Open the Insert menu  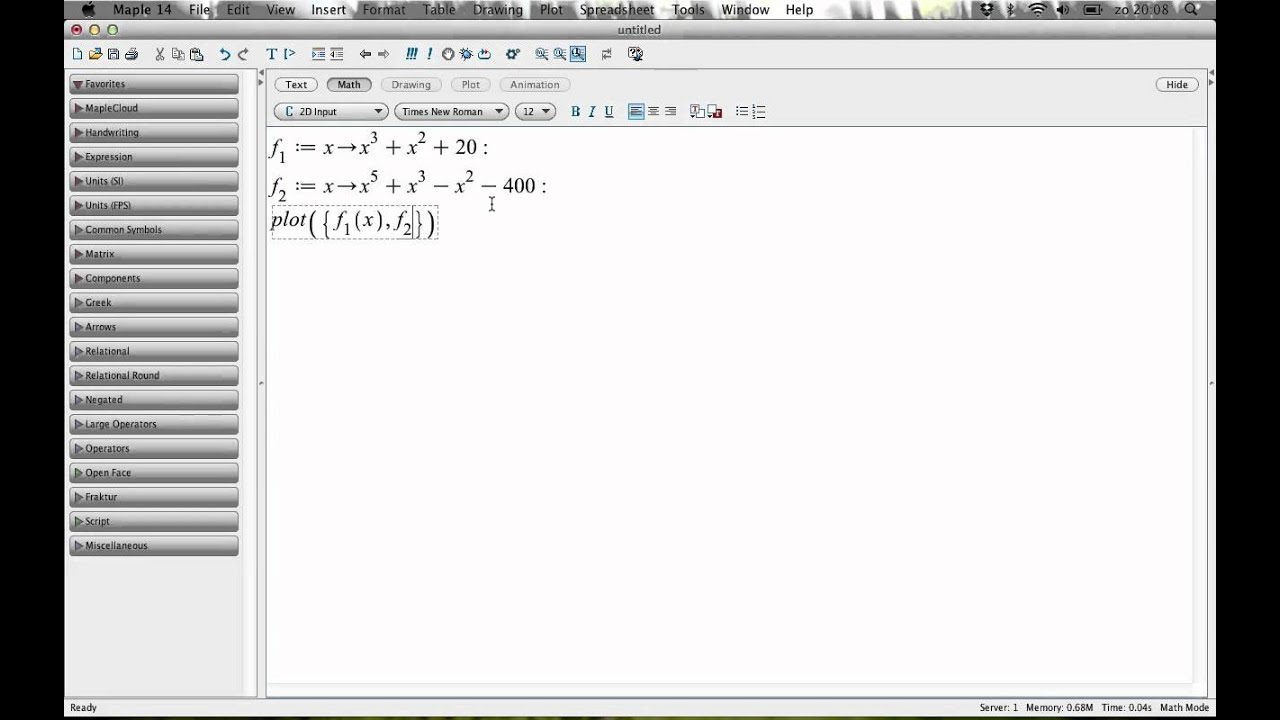click(x=328, y=10)
